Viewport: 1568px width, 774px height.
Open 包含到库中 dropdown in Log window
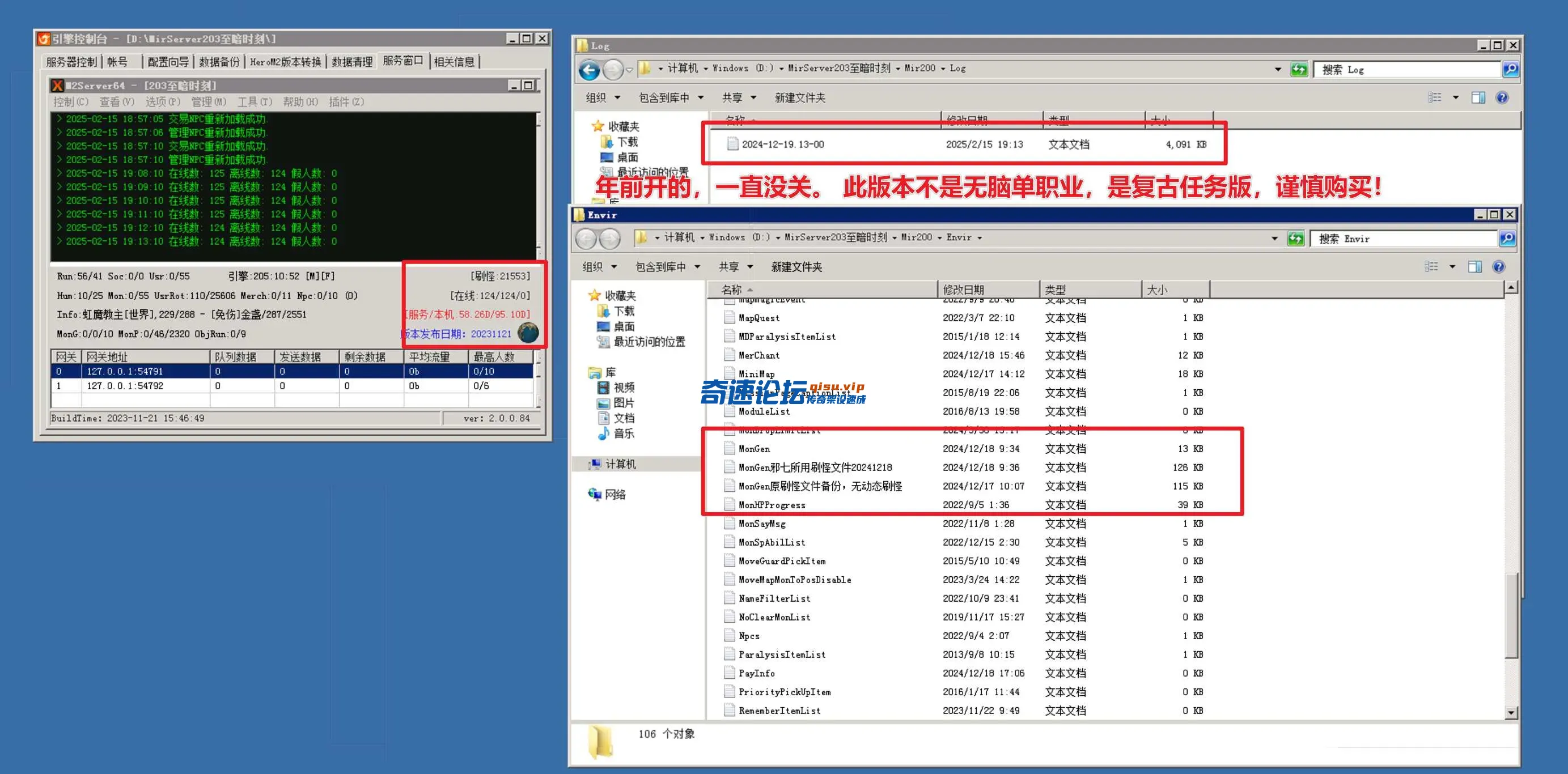pyautogui.click(x=671, y=97)
